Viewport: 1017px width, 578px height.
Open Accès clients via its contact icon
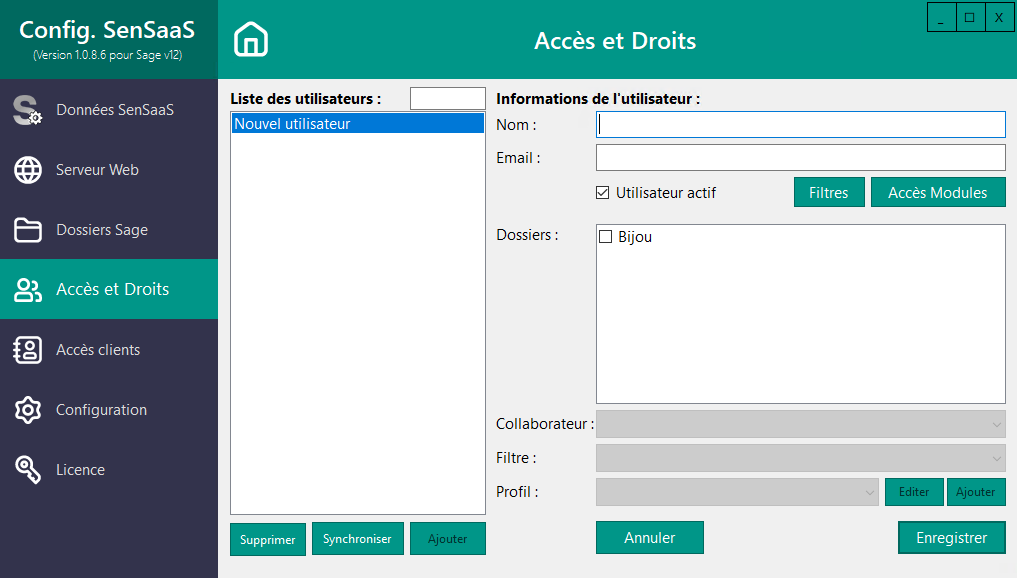[29, 349]
